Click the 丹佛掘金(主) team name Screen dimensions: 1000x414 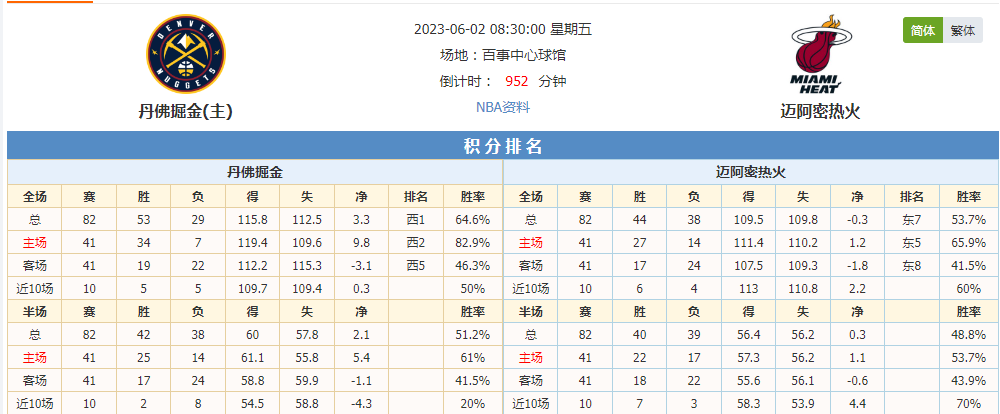pyautogui.click(x=186, y=112)
